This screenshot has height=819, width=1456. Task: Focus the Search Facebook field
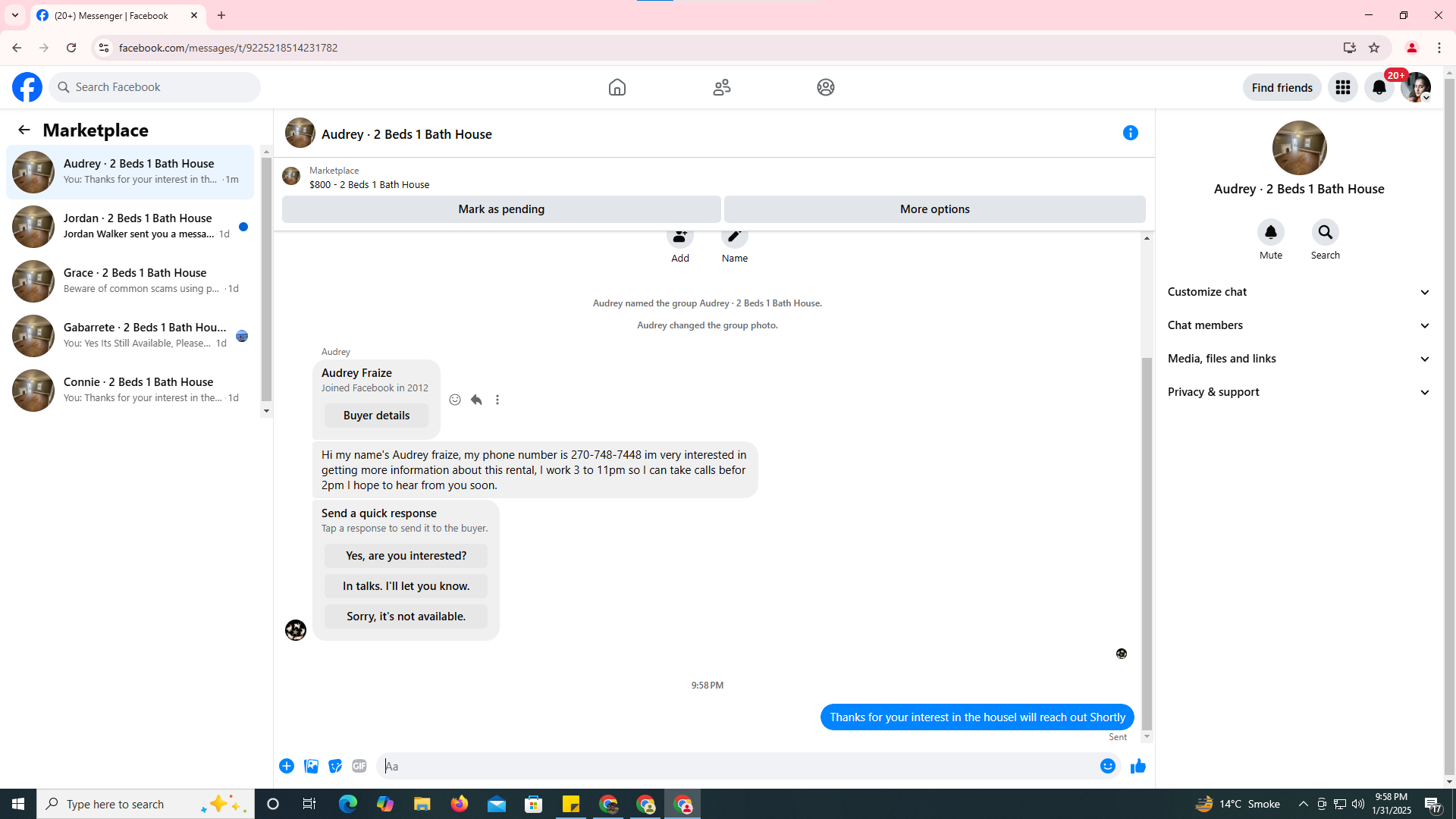coord(155,87)
